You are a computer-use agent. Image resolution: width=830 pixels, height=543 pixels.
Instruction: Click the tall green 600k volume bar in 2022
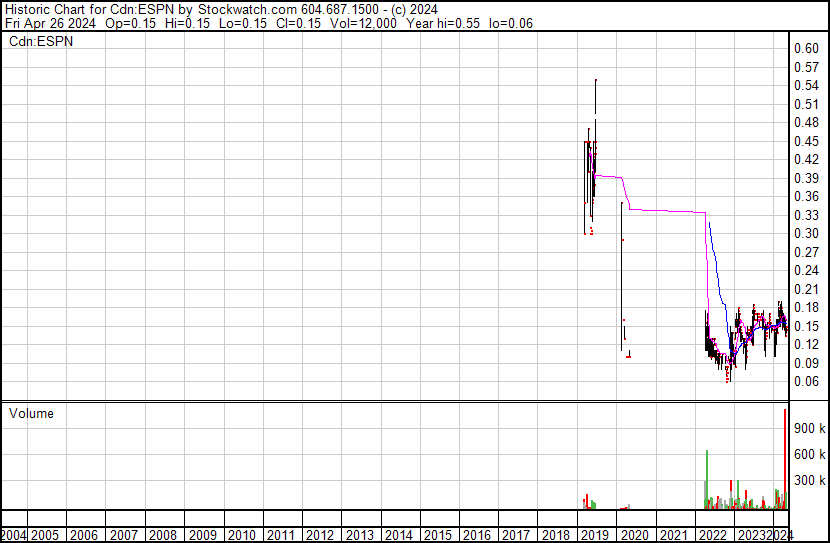(x=707, y=479)
